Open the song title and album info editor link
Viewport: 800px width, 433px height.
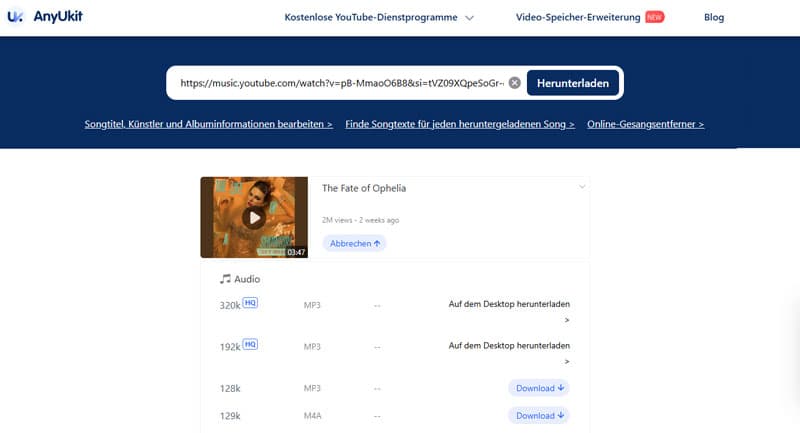tap(208, 124)
